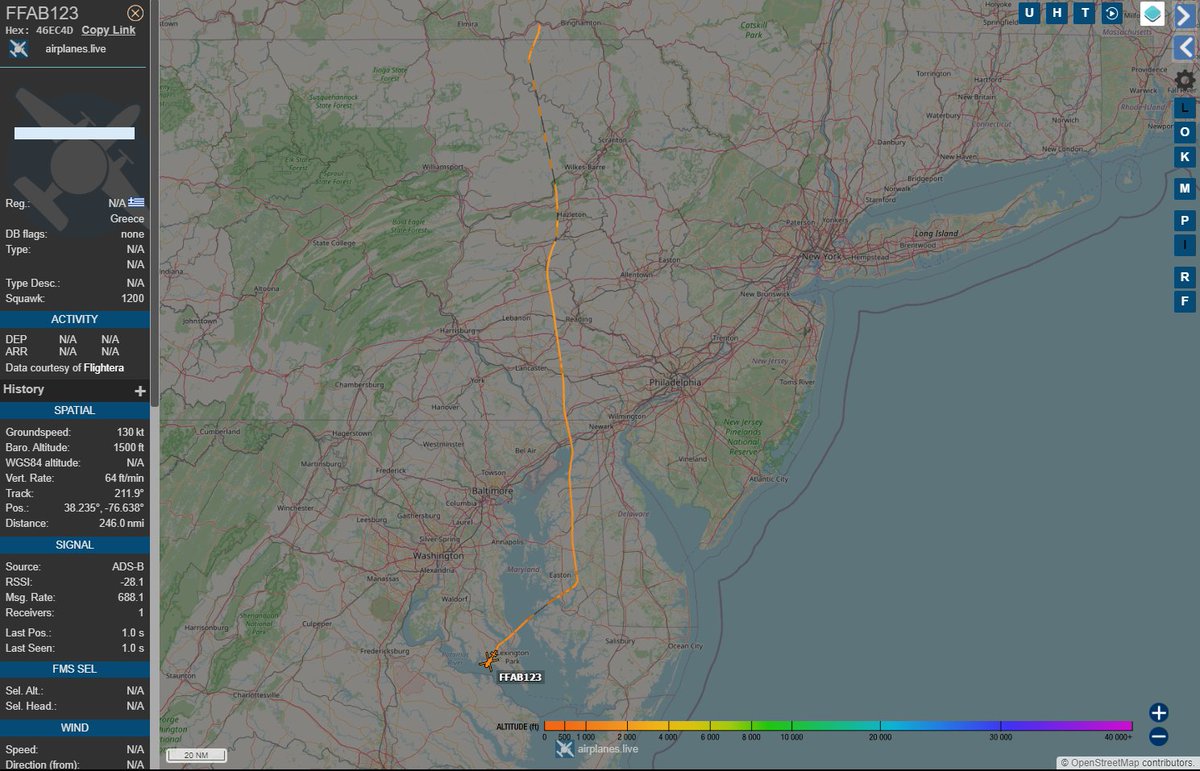The height and width of the screenshot is (771, 1200).
Task: Zoom out the map with minus button
Action: tap(1158, 737)
